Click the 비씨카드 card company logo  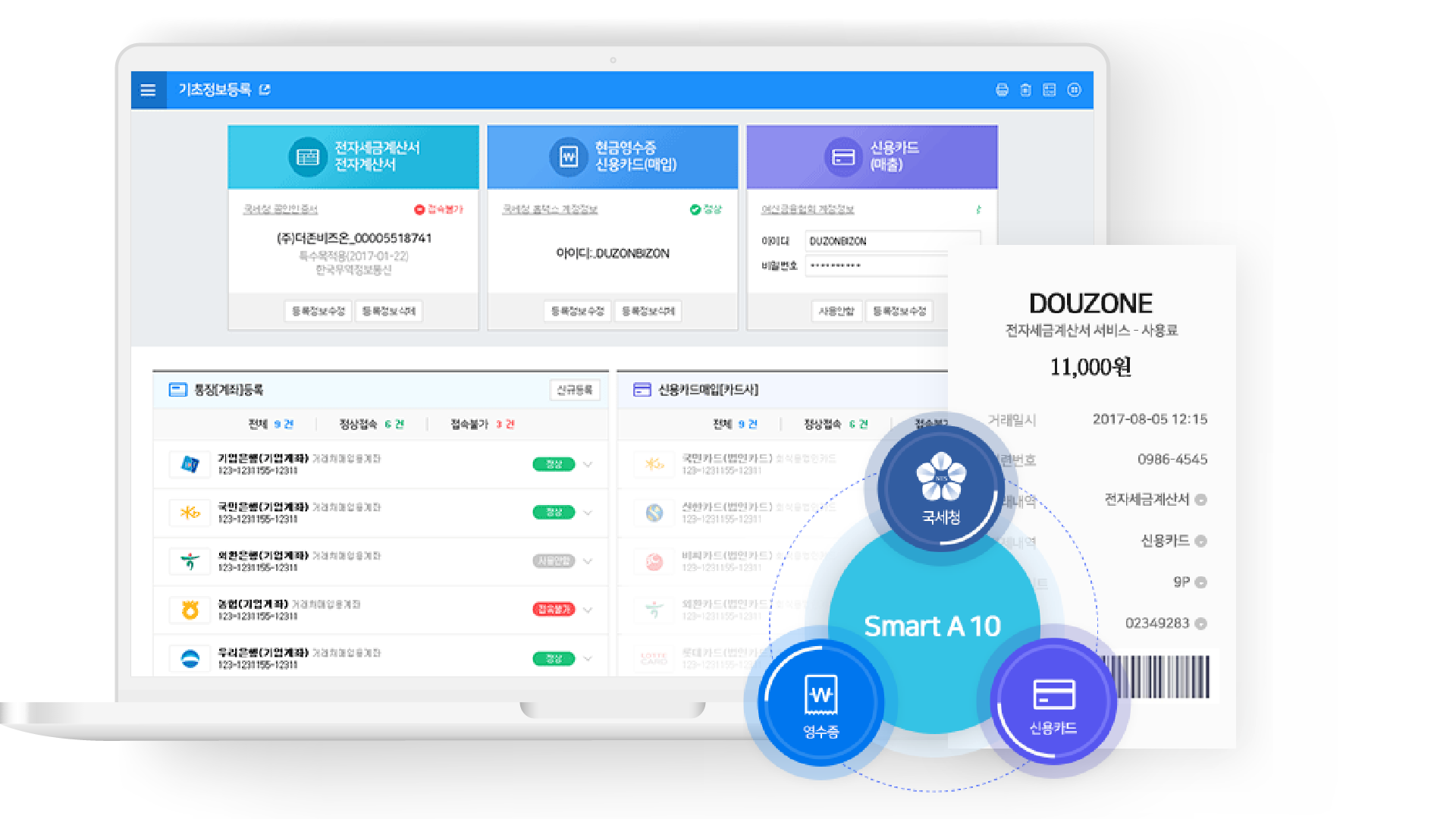coord(654,561)
